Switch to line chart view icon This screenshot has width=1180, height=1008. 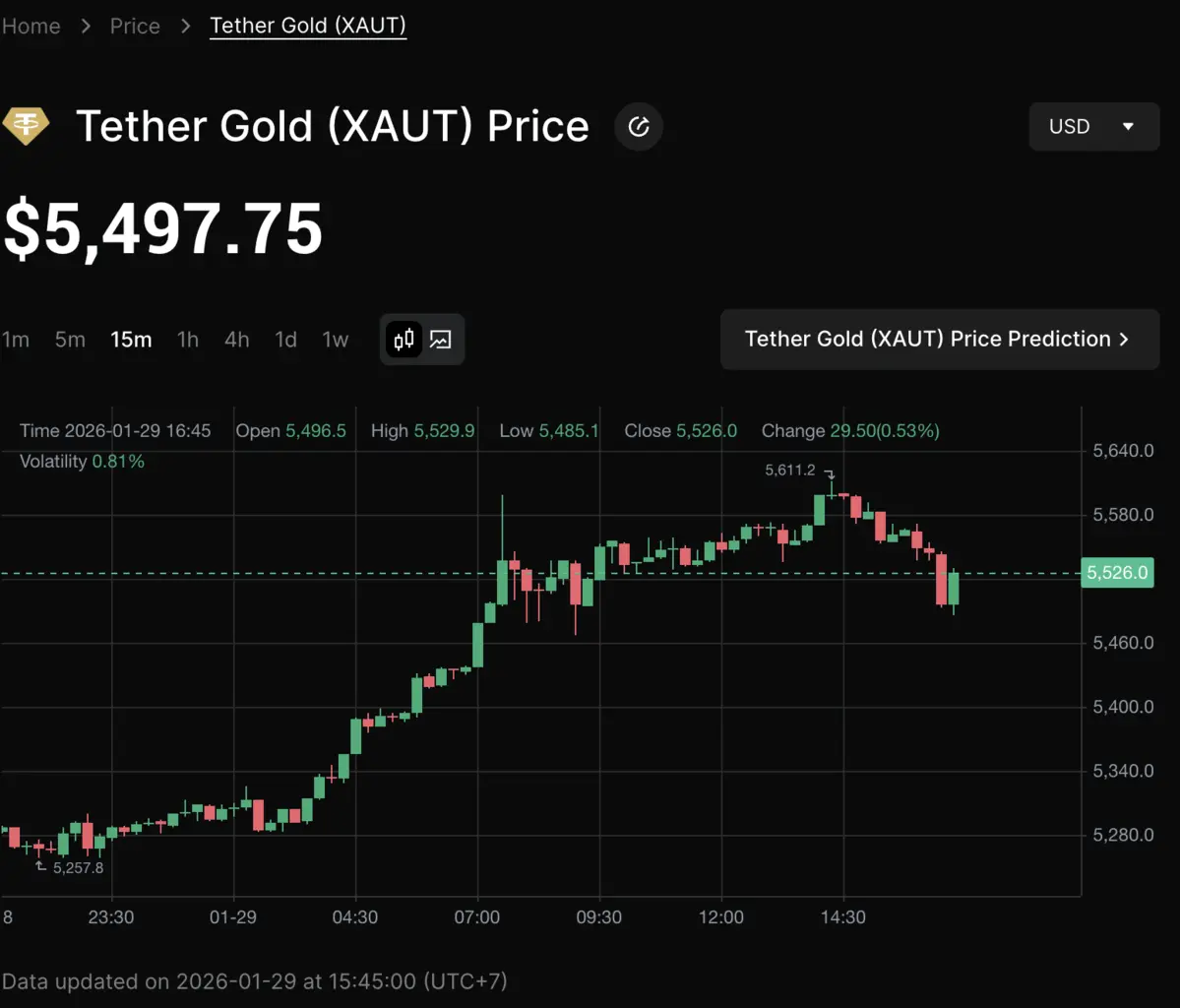pos(441,340)
